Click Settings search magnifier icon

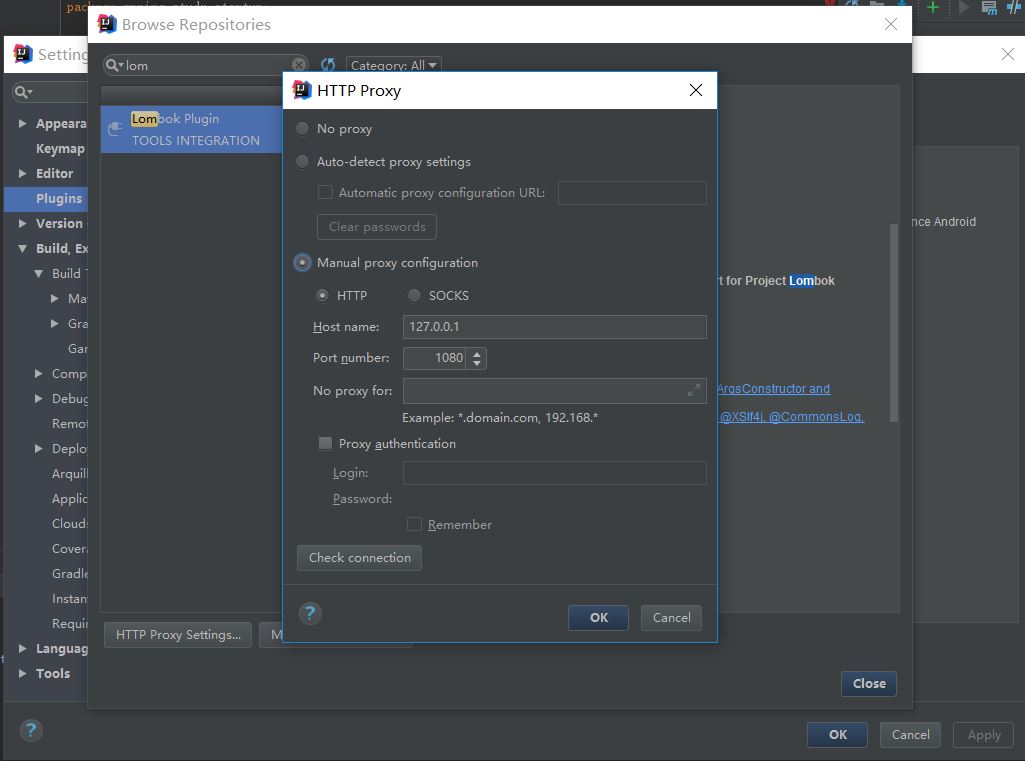pyautogui.click(x=23, y=92)
